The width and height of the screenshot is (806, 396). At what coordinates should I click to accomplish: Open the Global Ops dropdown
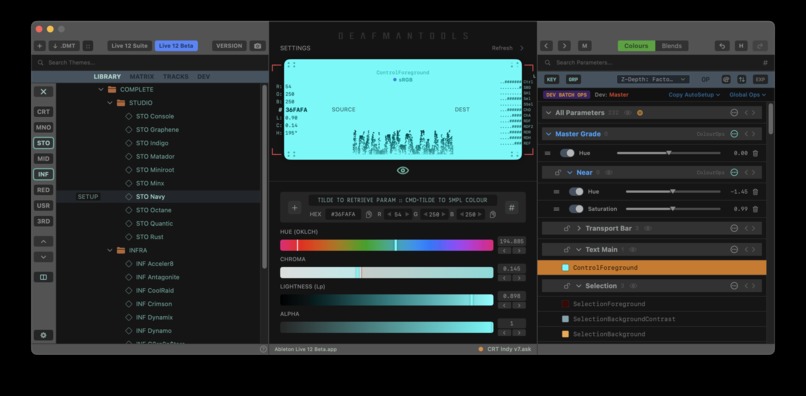coord(747,95)
